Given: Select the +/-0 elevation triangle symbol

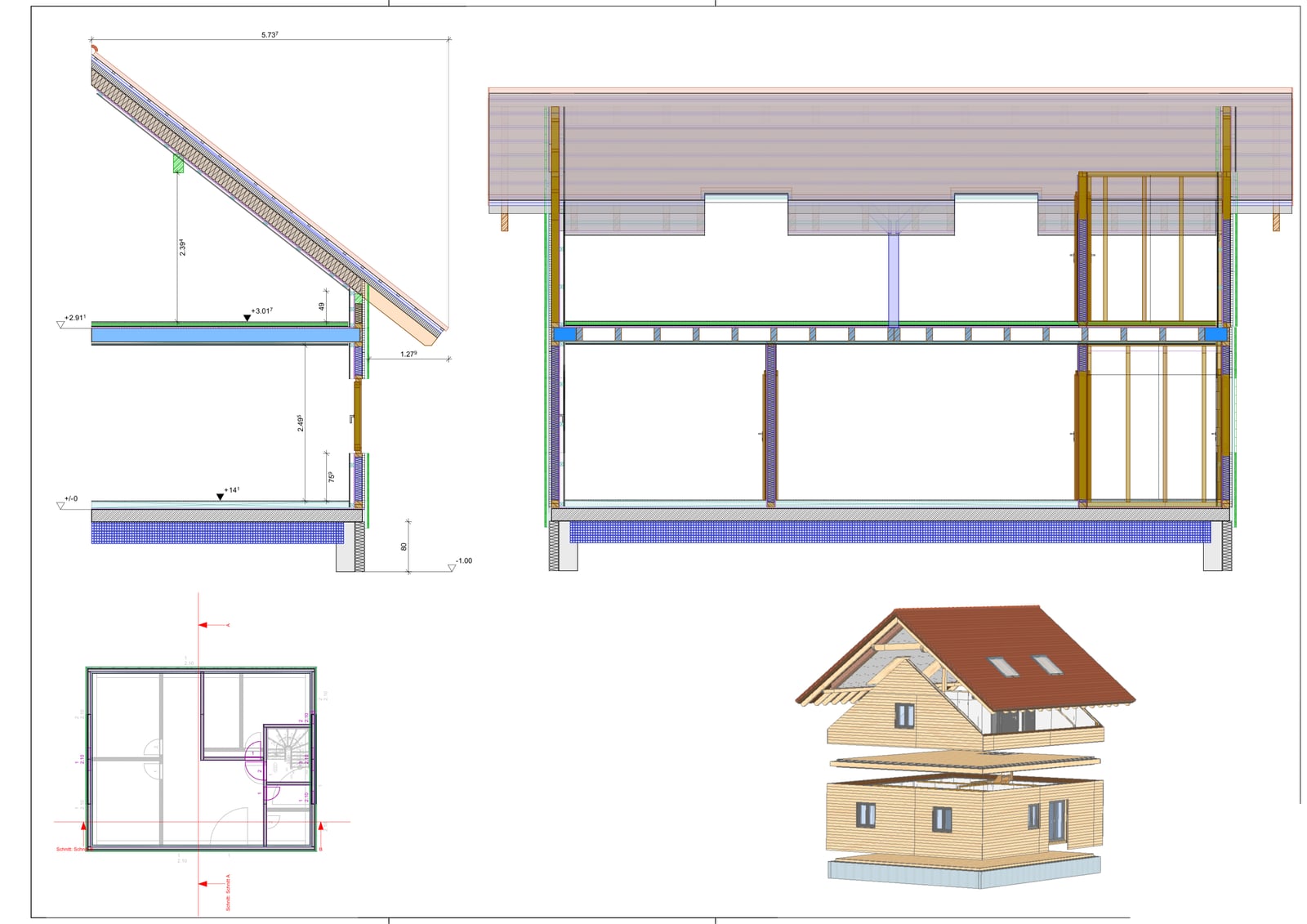Looking at the screenshot, I should (x=61, y=506).
